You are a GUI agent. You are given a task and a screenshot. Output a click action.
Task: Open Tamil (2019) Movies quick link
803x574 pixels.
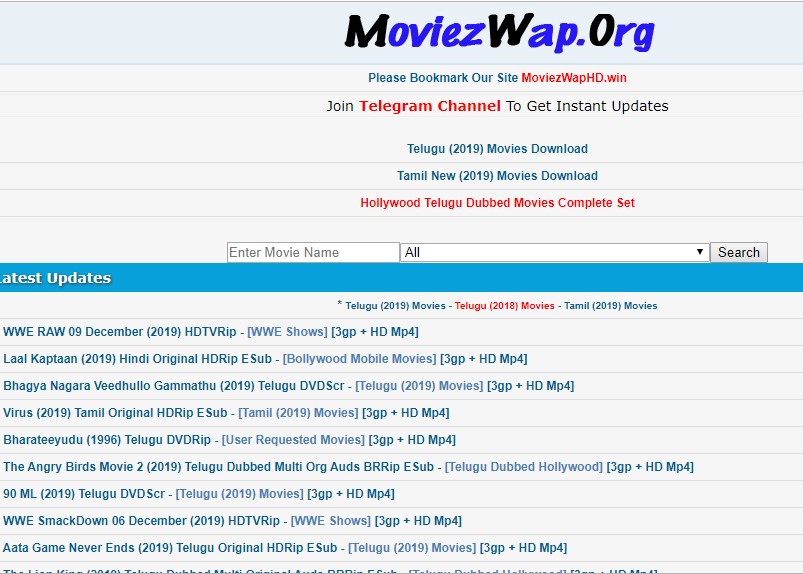coord(610,306)
